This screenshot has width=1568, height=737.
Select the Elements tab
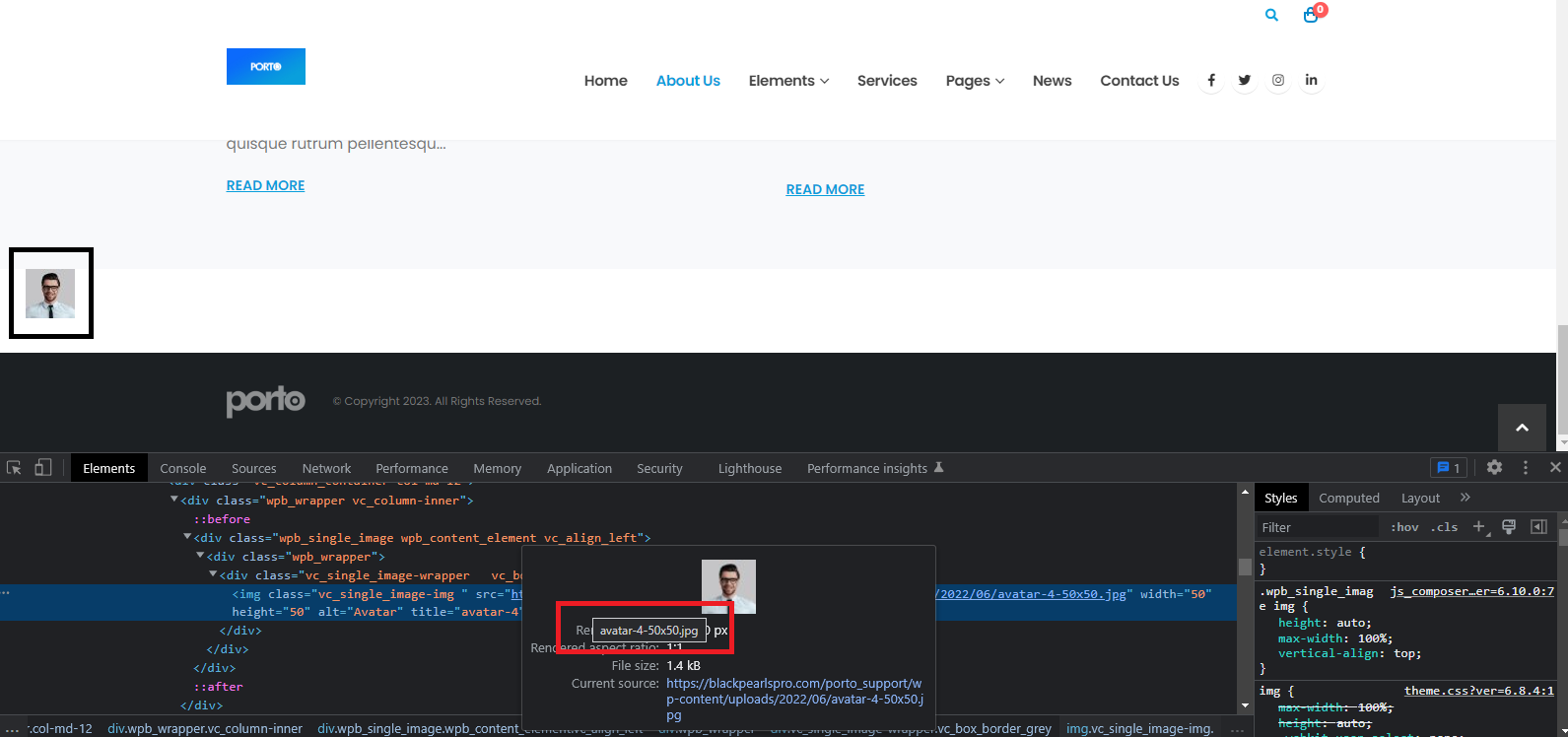point(109,468)
